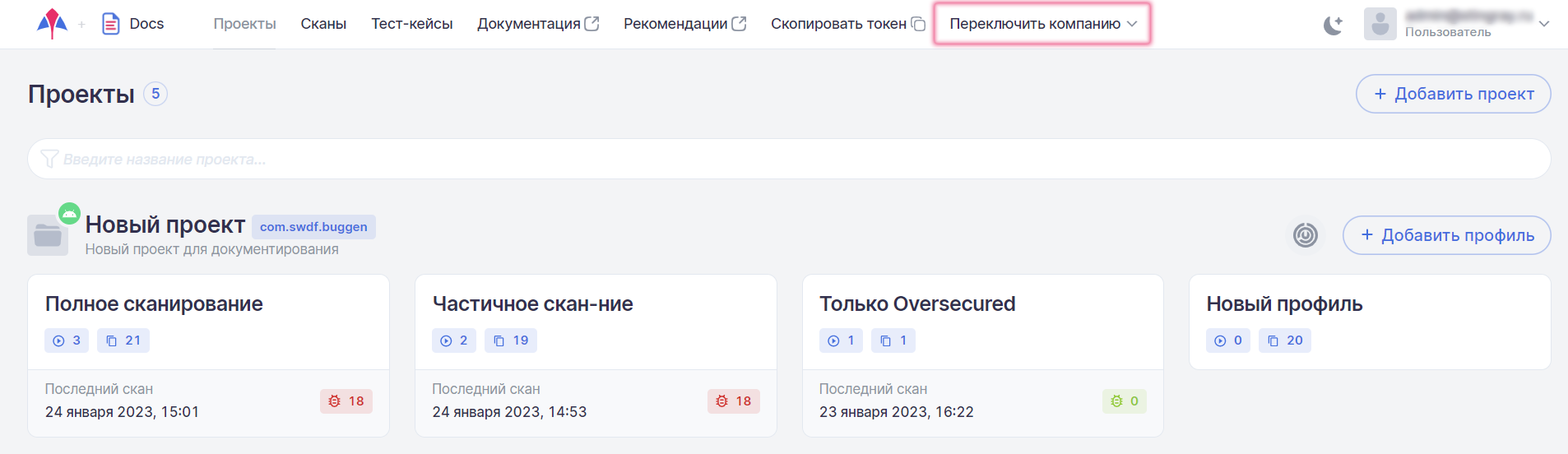Click scan count badge in Частичное скан-ние
This screenshot has width=1568, height=454.
[454, 340]
